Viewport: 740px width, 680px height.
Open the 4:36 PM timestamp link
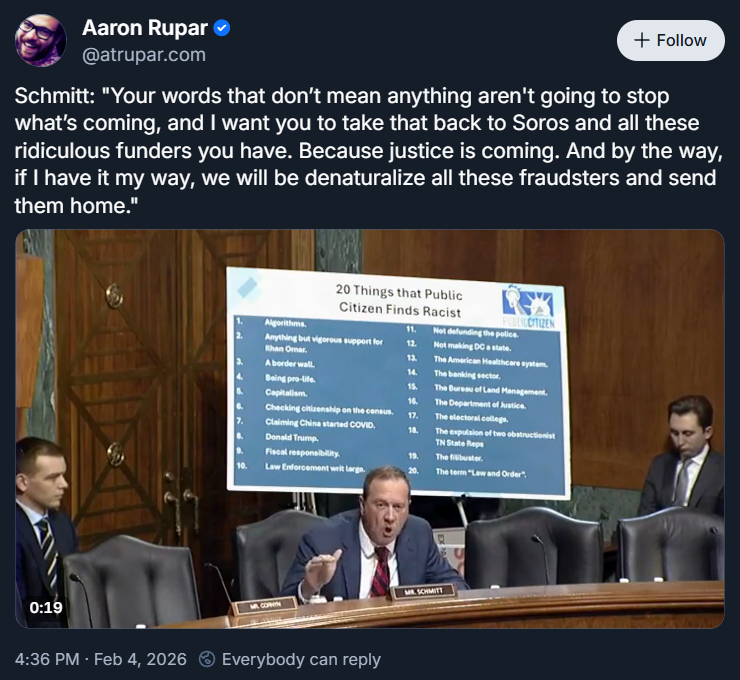coord(48,659)
